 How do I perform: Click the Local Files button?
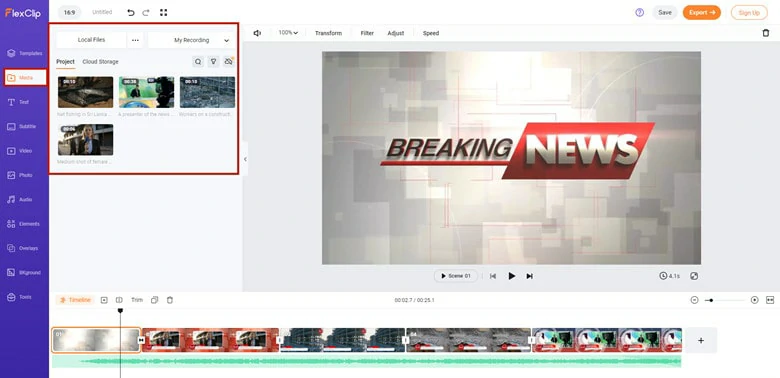click(x=92, y=40)
